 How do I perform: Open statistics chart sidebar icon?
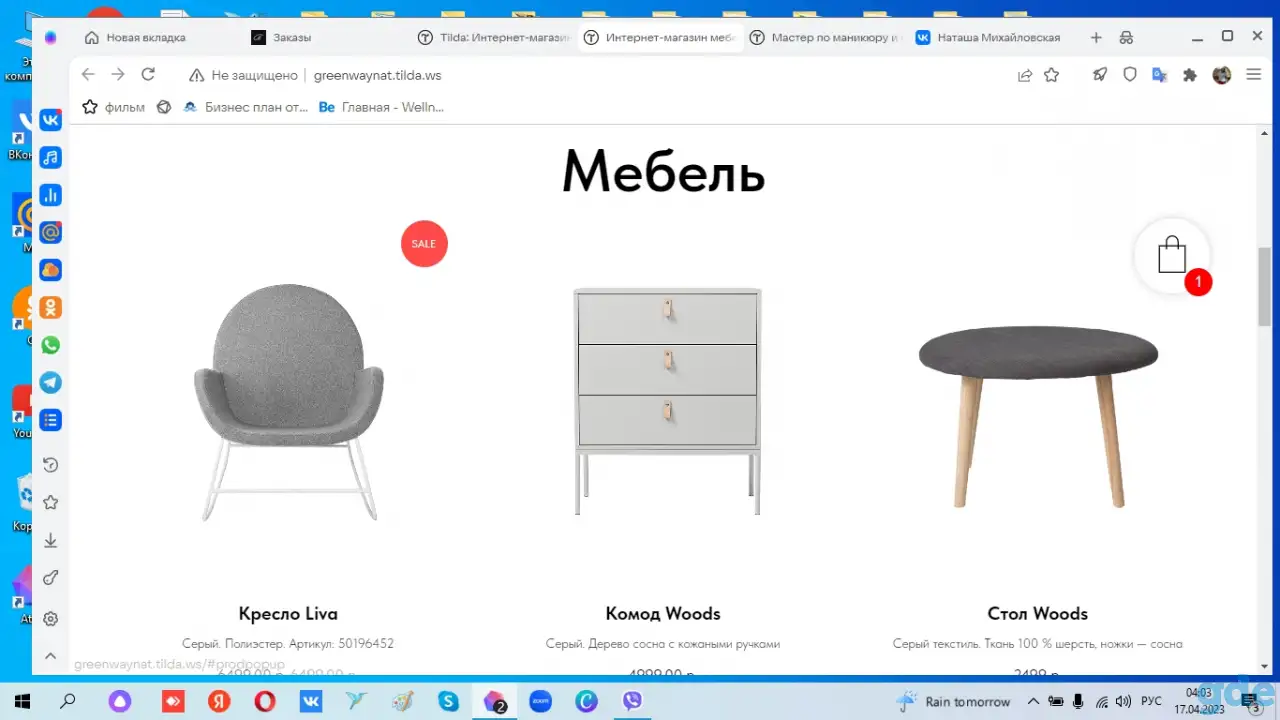point(50,195)
